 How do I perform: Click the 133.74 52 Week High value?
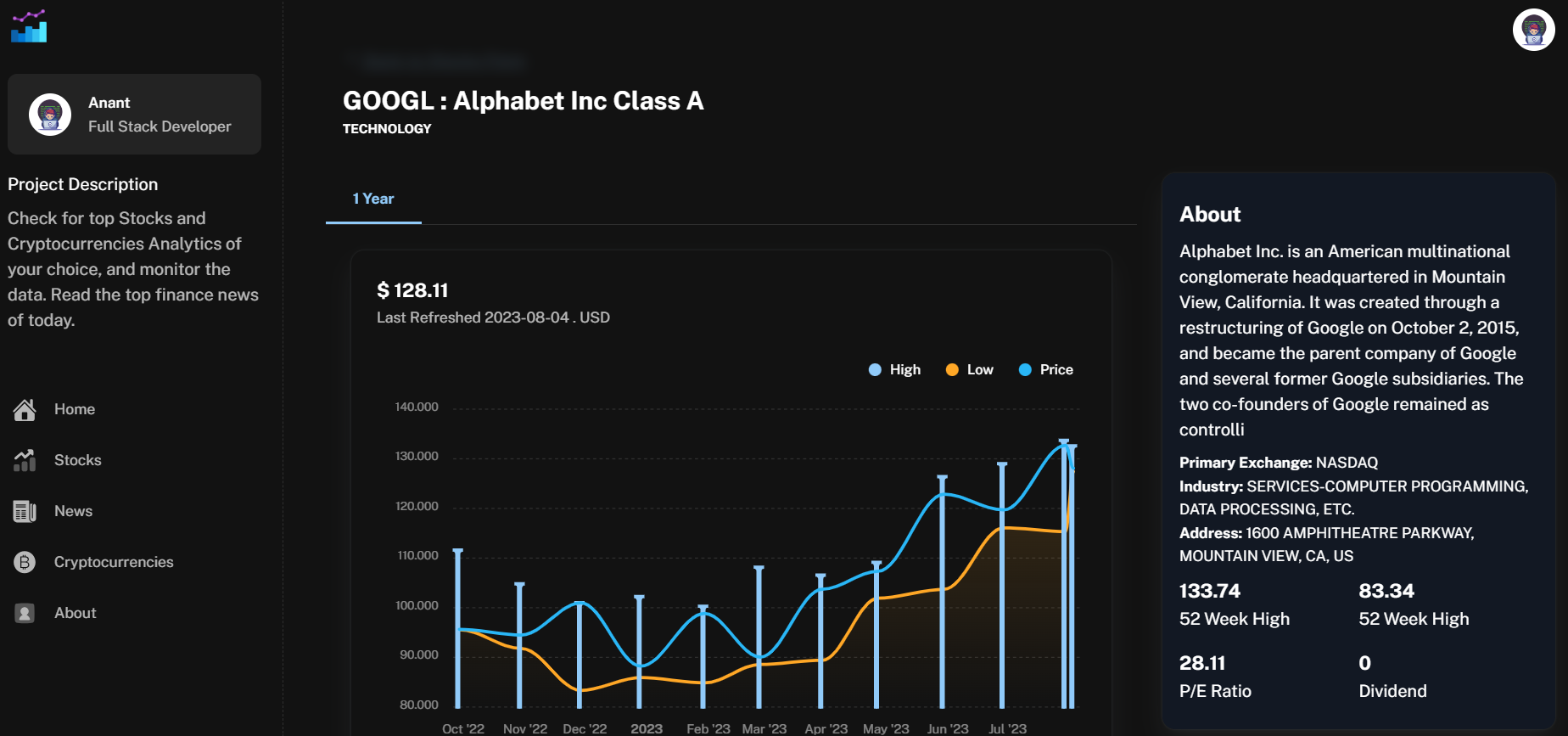(1210, 591)
